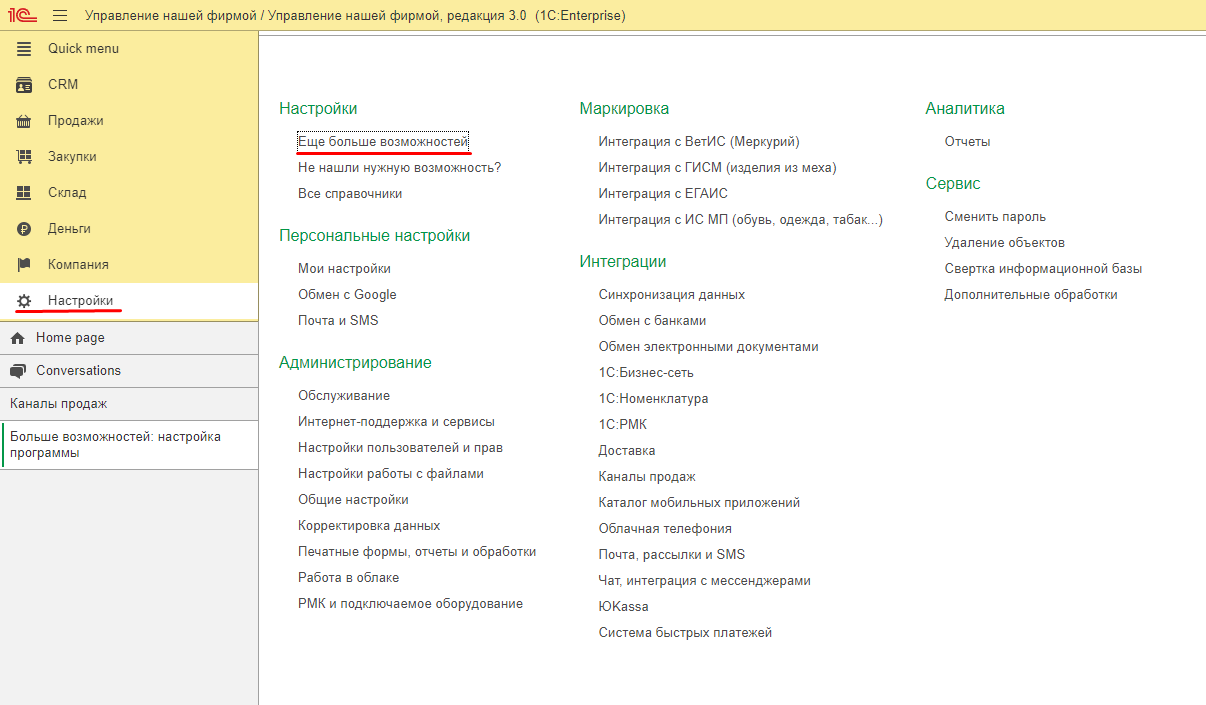Screen dimensions: 1206x705
Task: Open ЮKassa integration
Action: click(x=623, y=607)
